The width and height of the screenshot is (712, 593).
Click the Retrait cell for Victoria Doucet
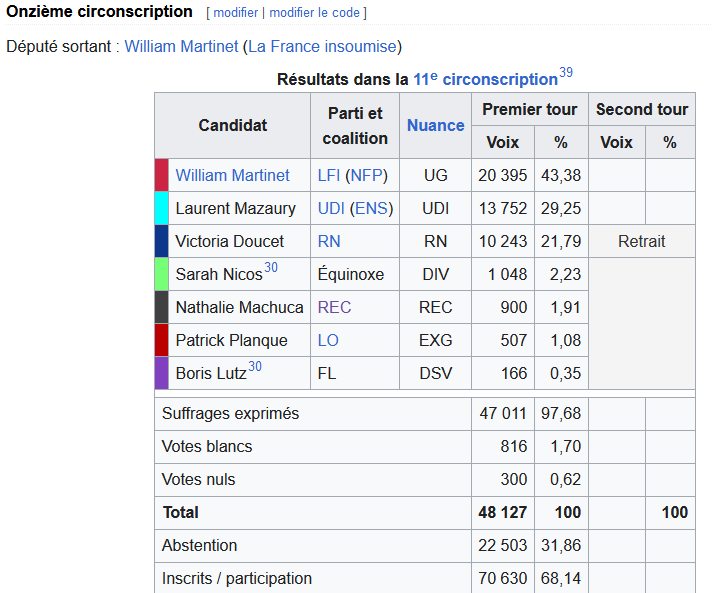click(x=642, y=241)
